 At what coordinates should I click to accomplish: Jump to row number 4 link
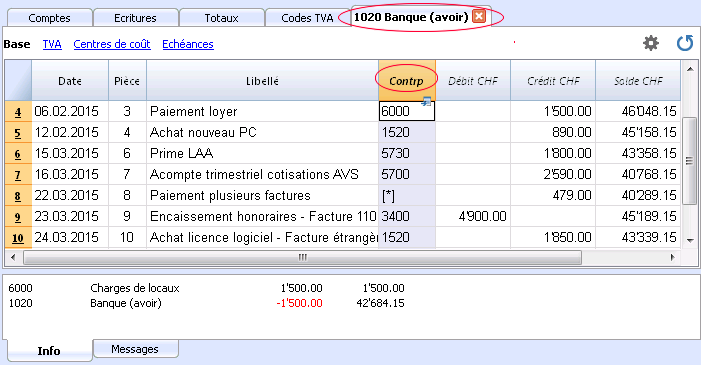(x=18, y=111)
